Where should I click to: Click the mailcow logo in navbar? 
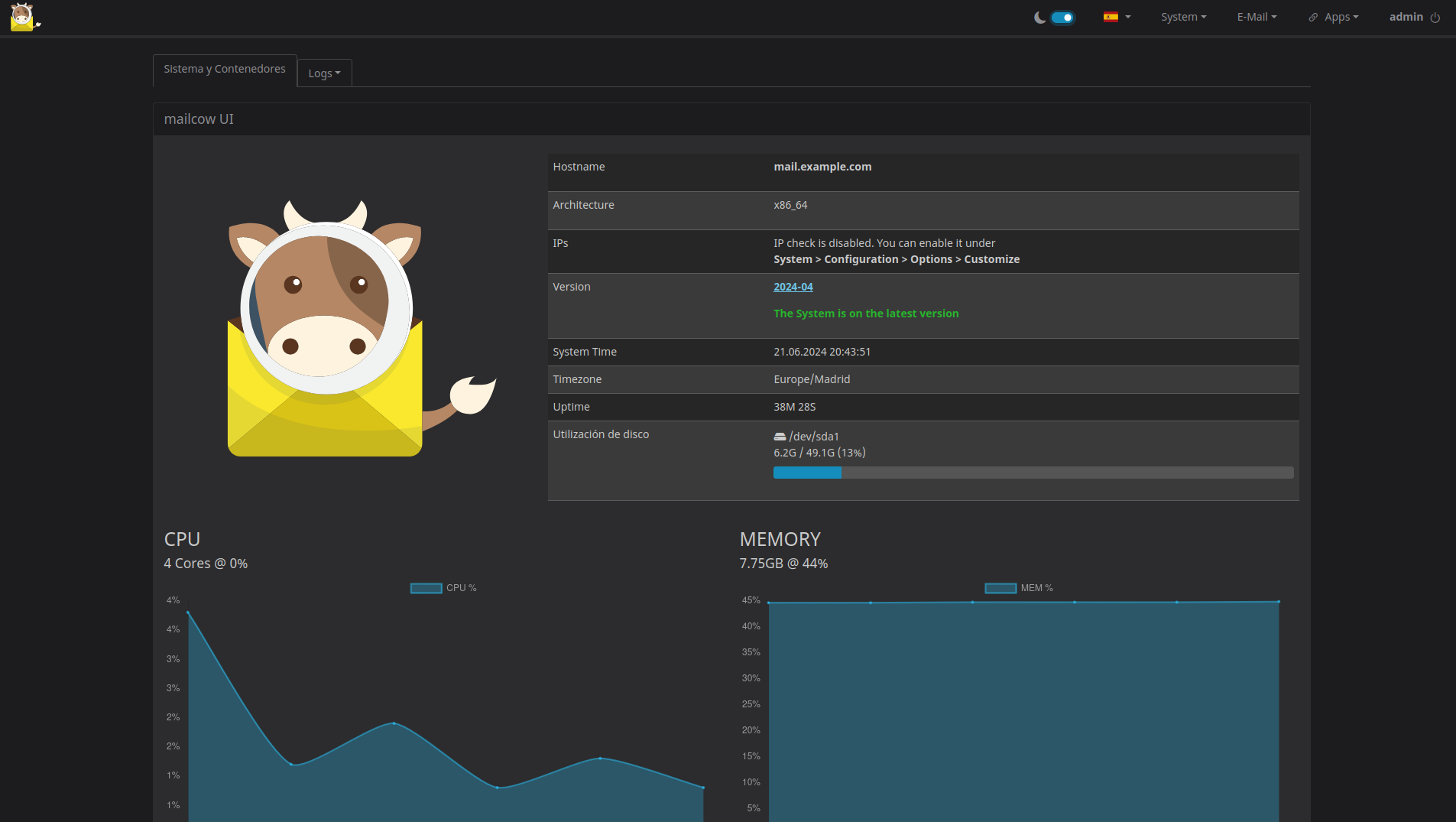(24, 17)
